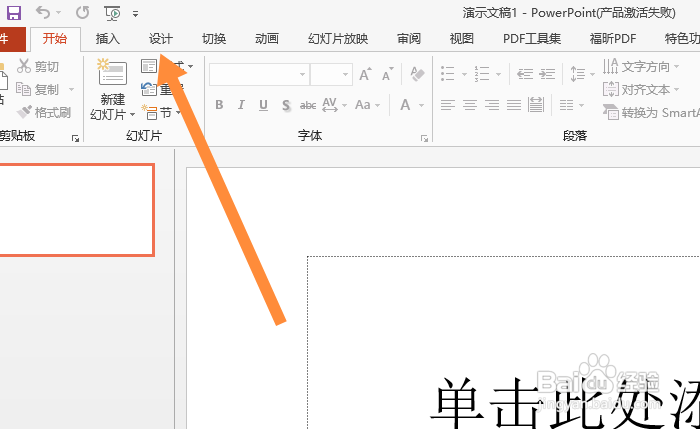Open line spacing options
This screenshot has width=700, height=429.
[582, 74]
